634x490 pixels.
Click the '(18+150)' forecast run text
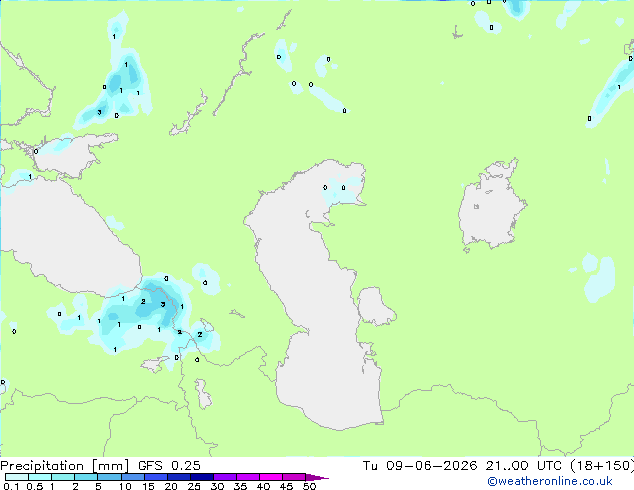(602, 465)
